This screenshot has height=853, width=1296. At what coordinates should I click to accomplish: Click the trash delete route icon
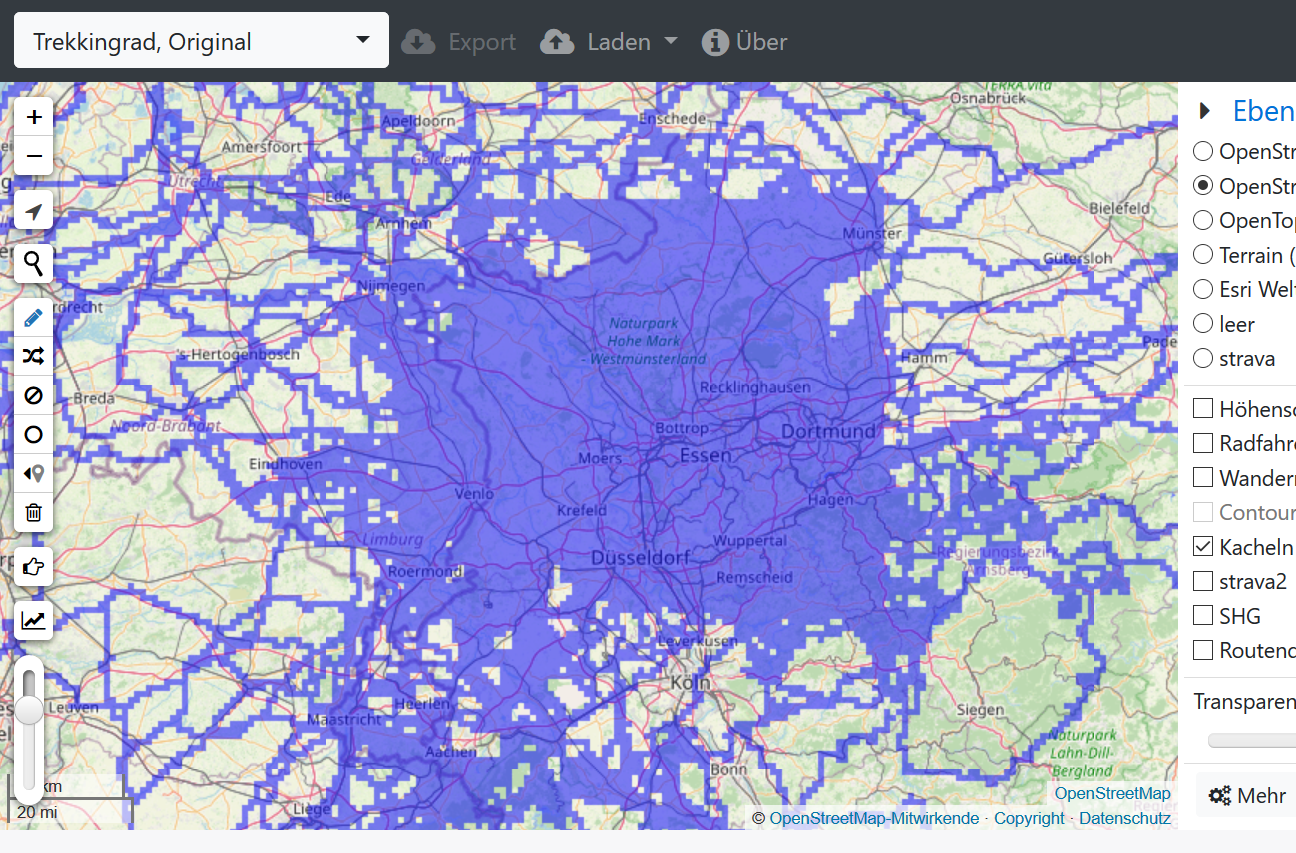34,513
